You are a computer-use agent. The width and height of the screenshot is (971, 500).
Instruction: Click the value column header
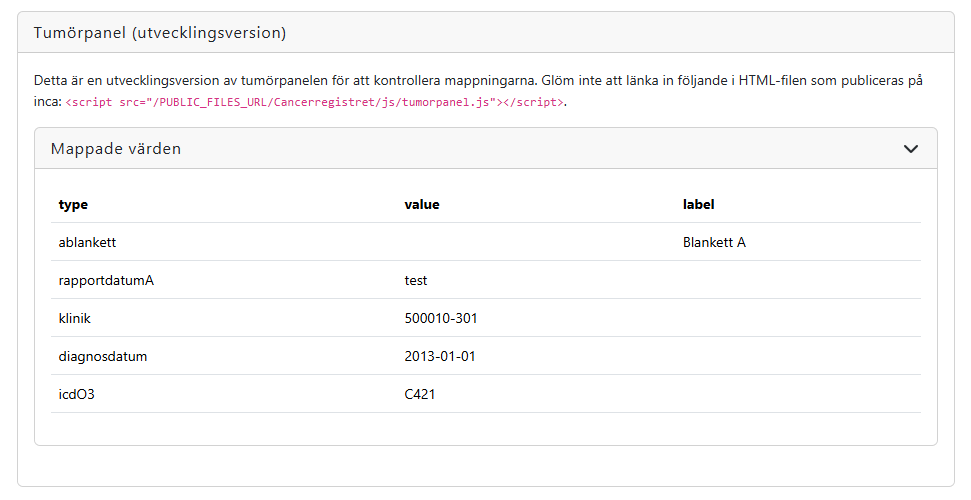pyautogui.click(x=422, y=205)
